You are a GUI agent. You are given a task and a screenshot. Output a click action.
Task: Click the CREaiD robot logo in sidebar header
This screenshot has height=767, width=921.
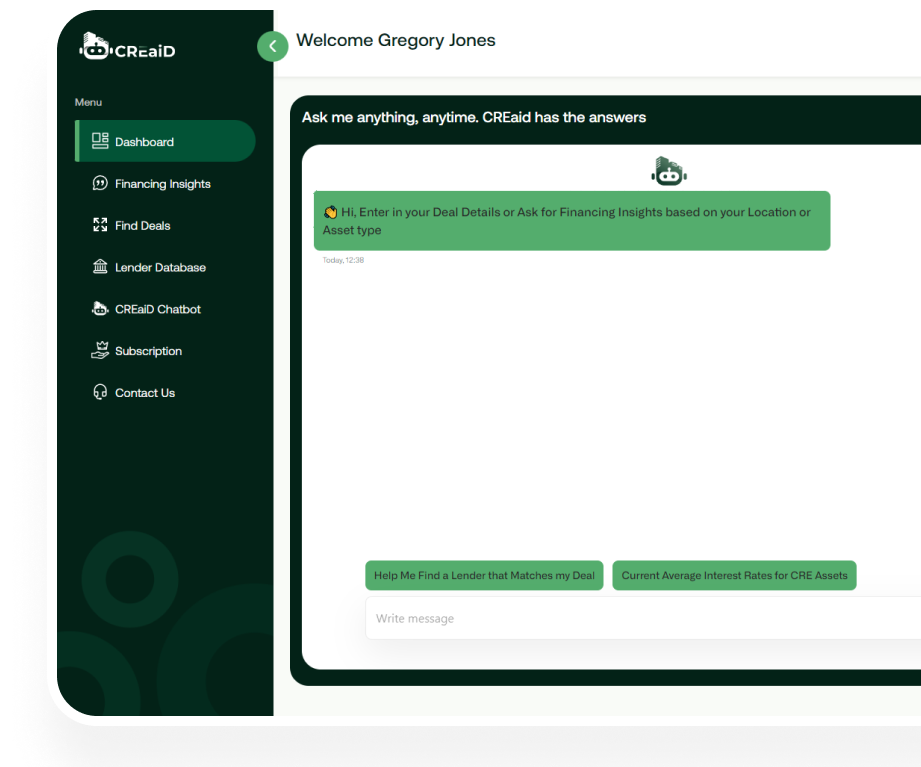pos(127,46)
